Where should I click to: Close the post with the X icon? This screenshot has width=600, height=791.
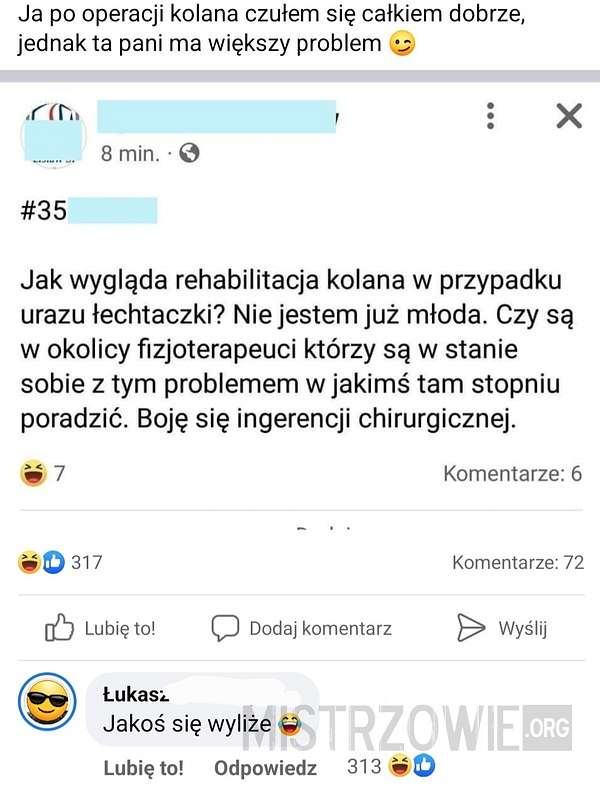(569, 116)
